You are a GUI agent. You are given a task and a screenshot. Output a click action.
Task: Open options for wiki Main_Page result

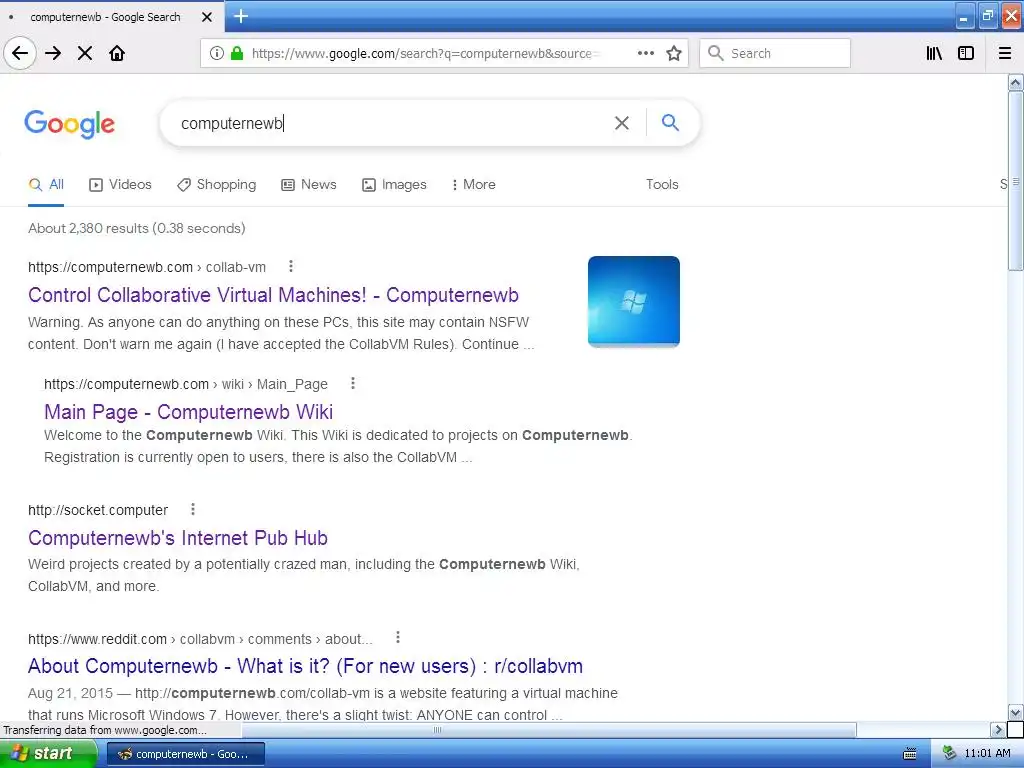coord(353,383)
